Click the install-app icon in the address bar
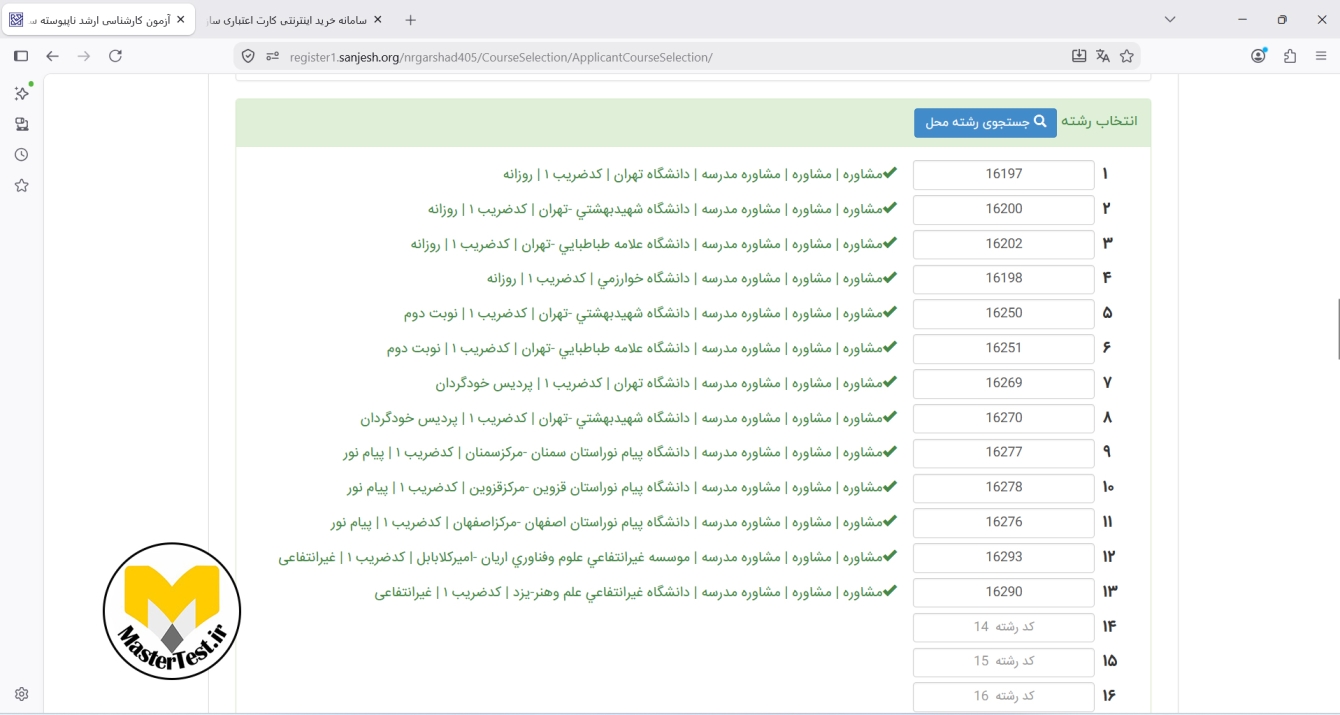Image resolution: width=1340 pixels, height=715 pixels. pyautogui.click(x=1079, y=56)
